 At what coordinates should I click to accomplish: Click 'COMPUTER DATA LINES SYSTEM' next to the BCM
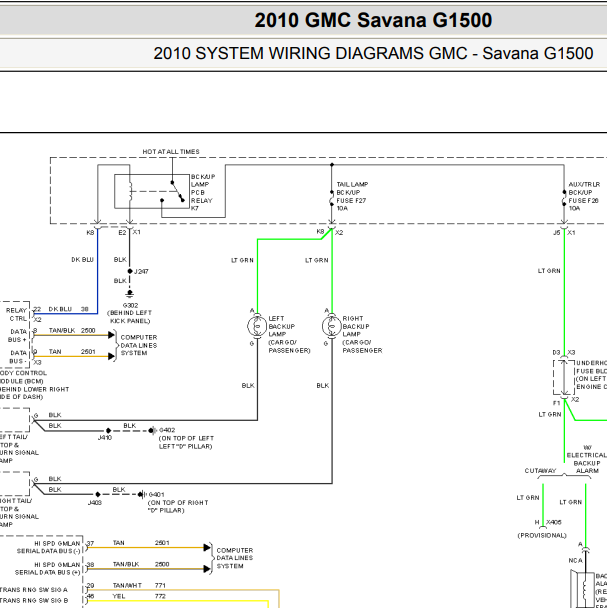[x=139, y=345]
